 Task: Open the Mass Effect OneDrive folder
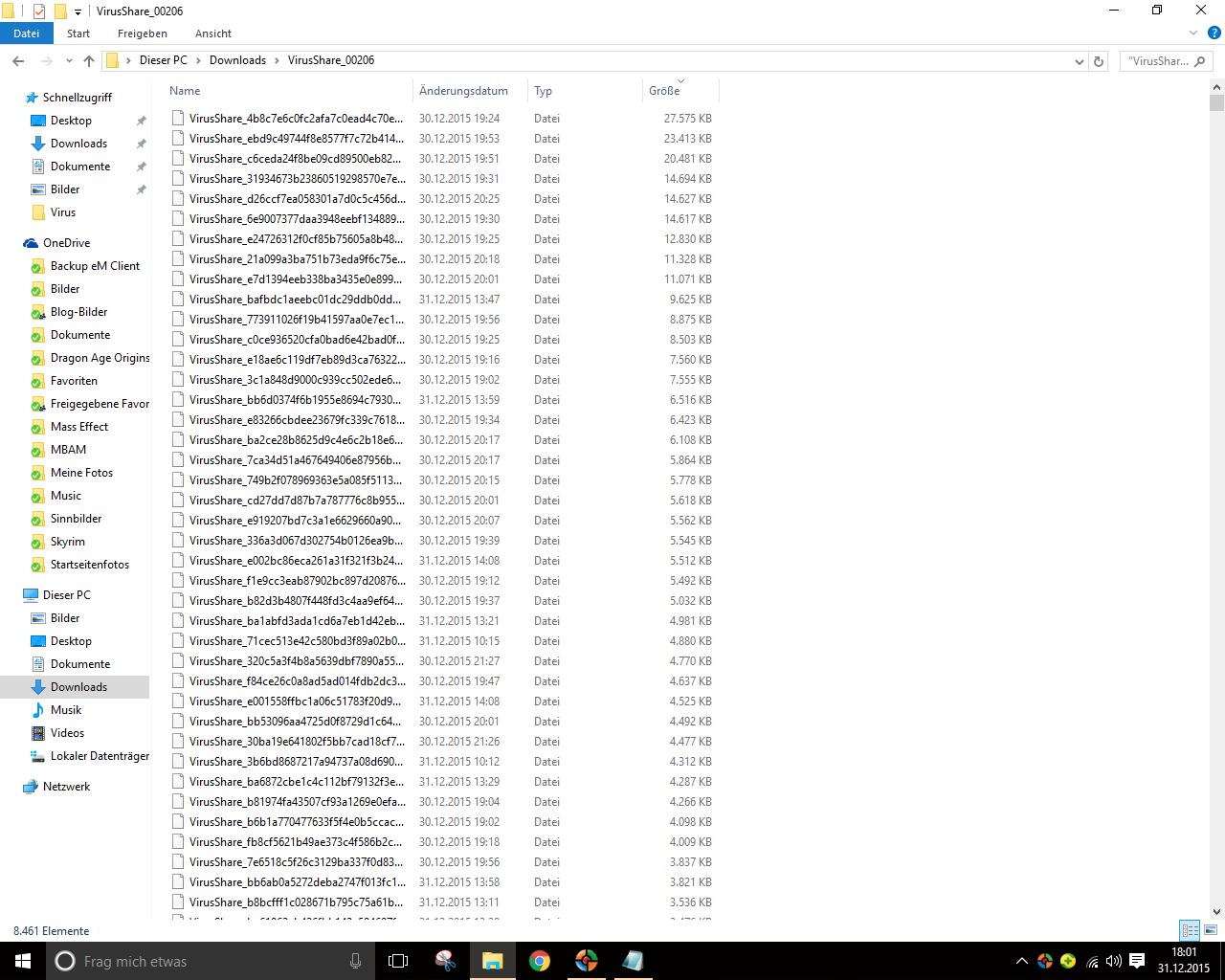78,427
